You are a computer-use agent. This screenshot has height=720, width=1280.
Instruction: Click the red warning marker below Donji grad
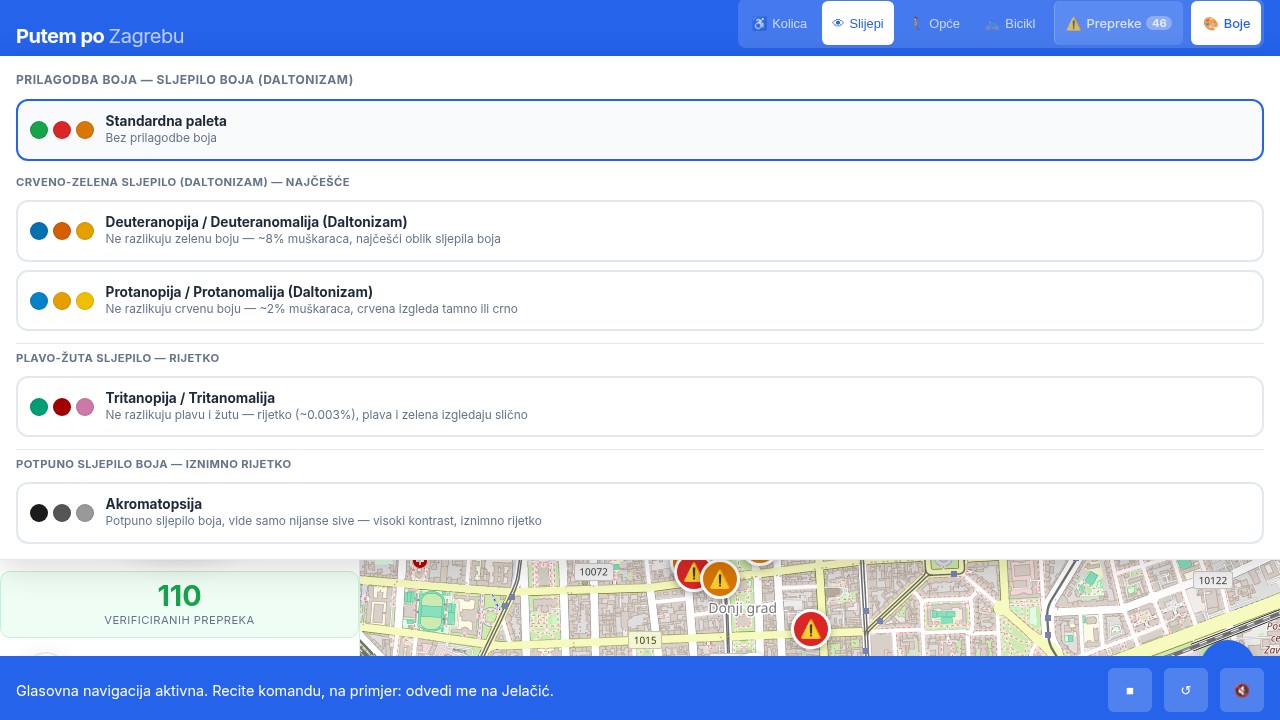(x=811, y=629)
